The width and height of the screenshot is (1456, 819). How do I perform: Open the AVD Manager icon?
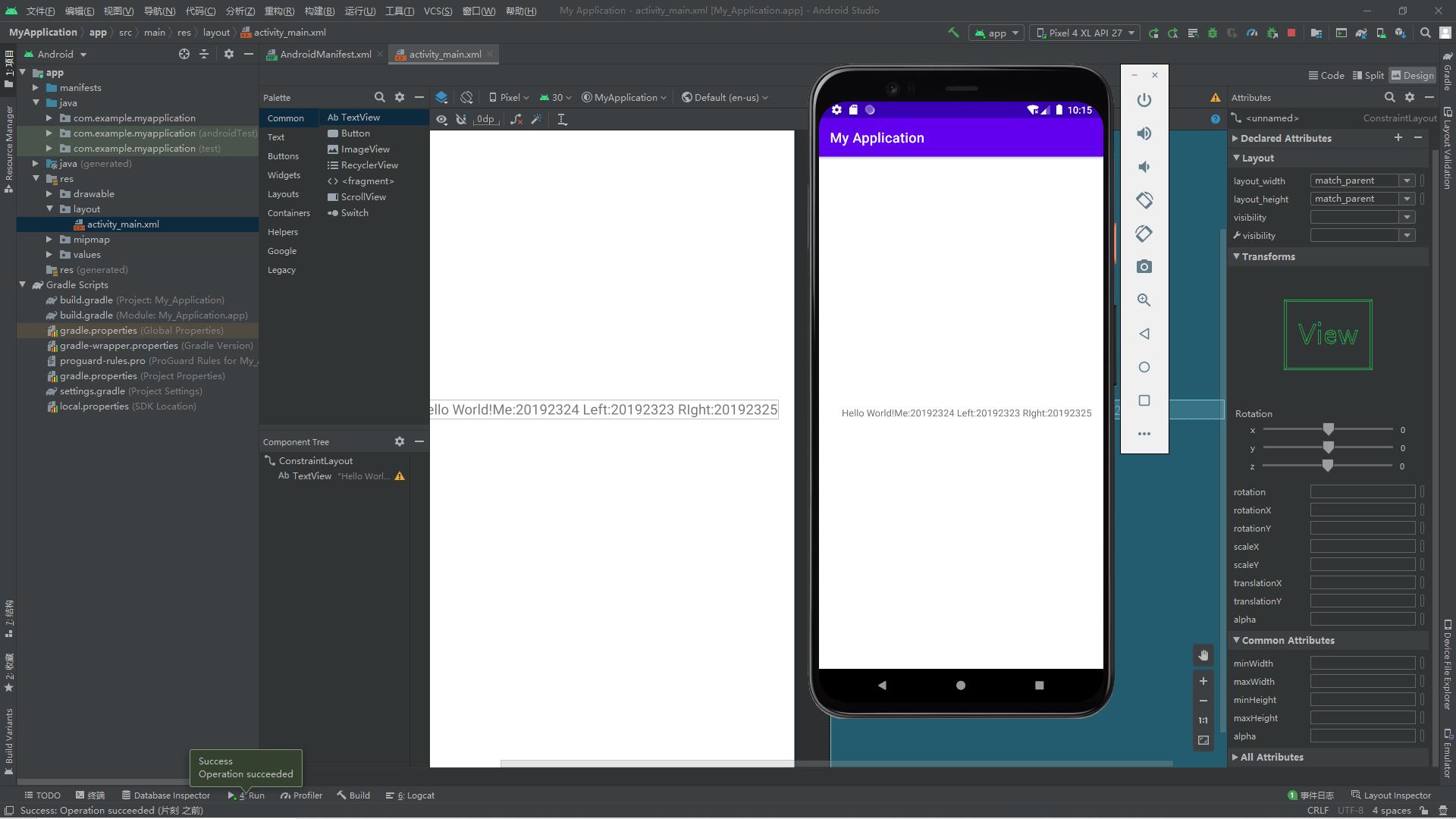pyautogui.click(x=1381, y=33)
